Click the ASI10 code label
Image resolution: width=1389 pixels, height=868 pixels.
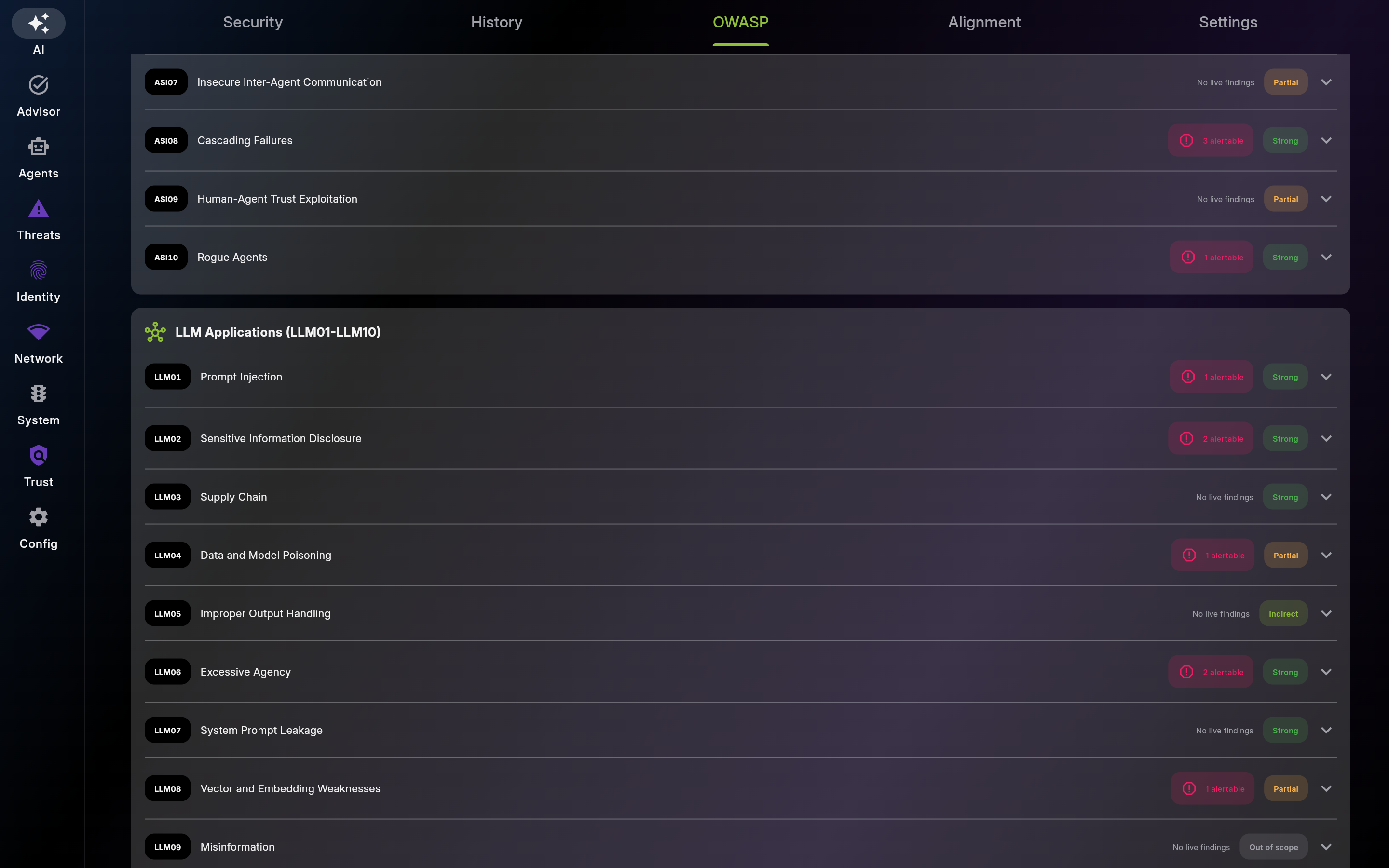166,257
